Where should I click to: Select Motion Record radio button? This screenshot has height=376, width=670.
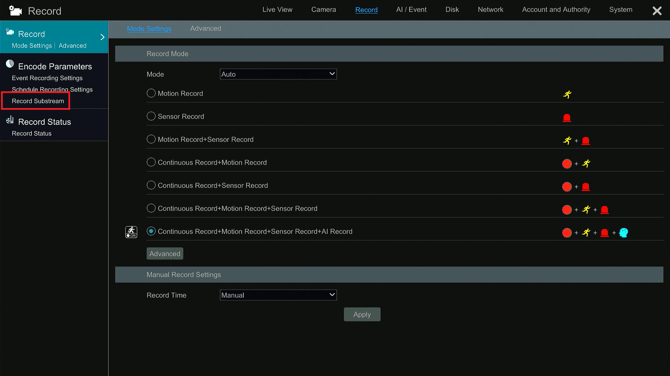[x=151, y=93]
